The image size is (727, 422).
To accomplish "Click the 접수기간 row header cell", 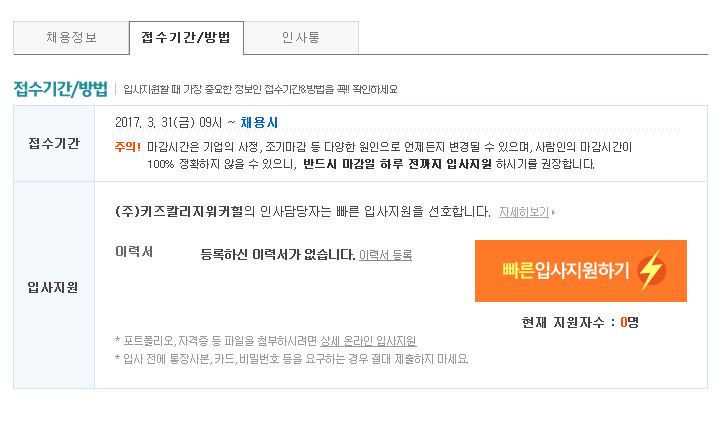I will 54,143.
